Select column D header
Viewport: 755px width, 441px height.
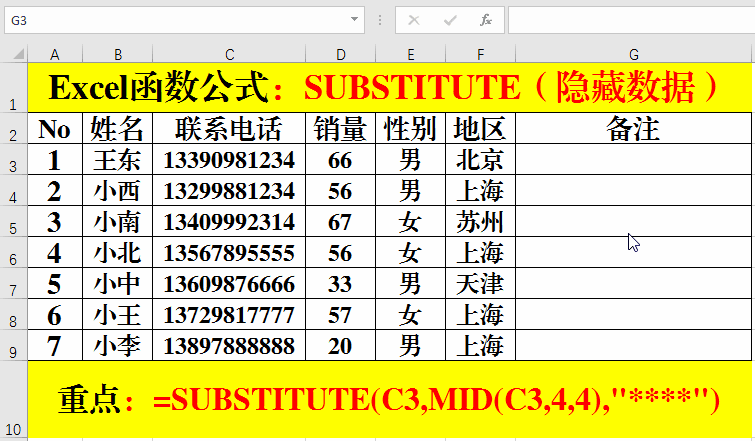(x=340, y=54)
